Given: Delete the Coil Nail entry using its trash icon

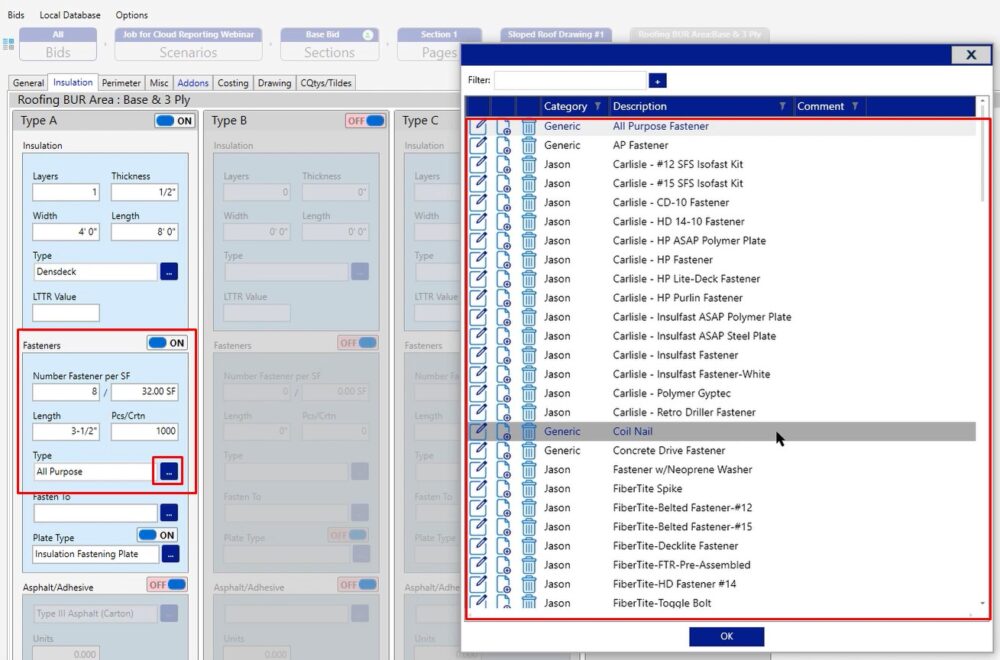Looking at the screenshot, I should [x=528, y=432].
